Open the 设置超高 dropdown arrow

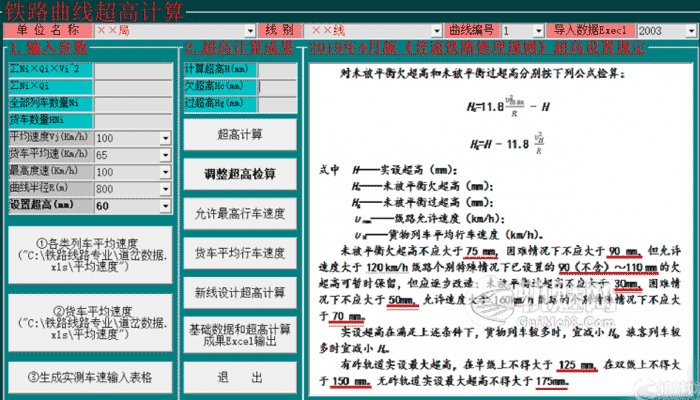(x=166, y=206)
